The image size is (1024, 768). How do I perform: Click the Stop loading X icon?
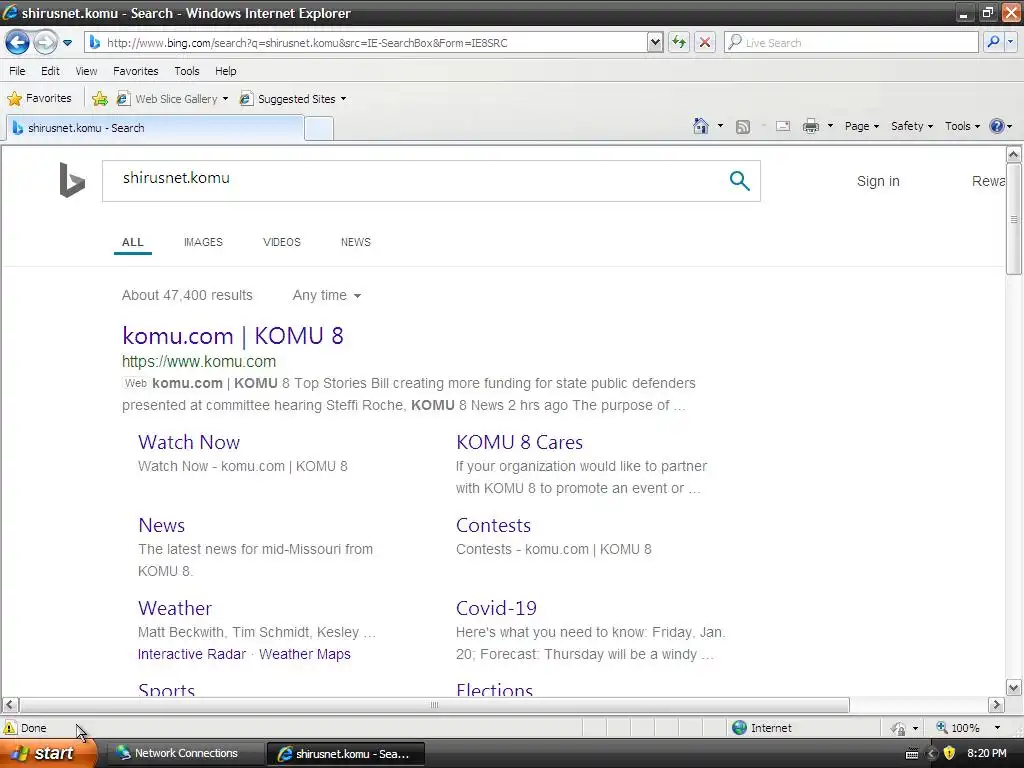[x=705, y=42]
